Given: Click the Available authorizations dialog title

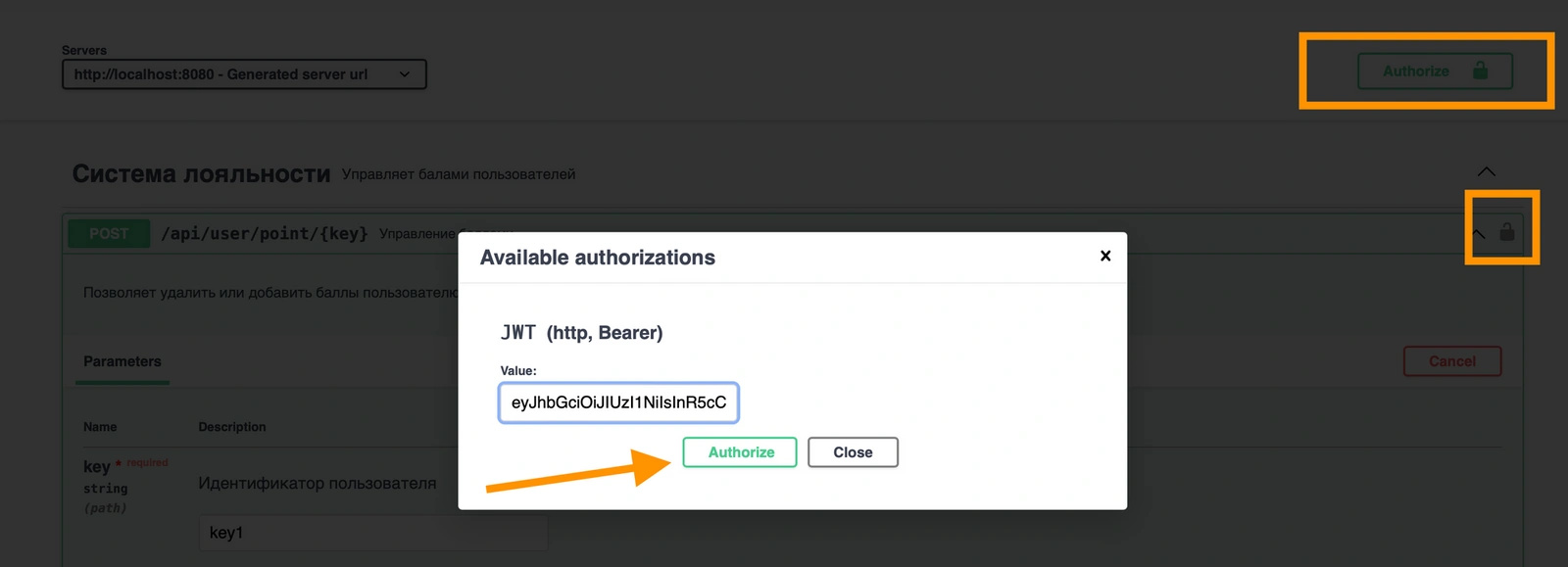Looking at the screenshot, I should coord(597,258).
